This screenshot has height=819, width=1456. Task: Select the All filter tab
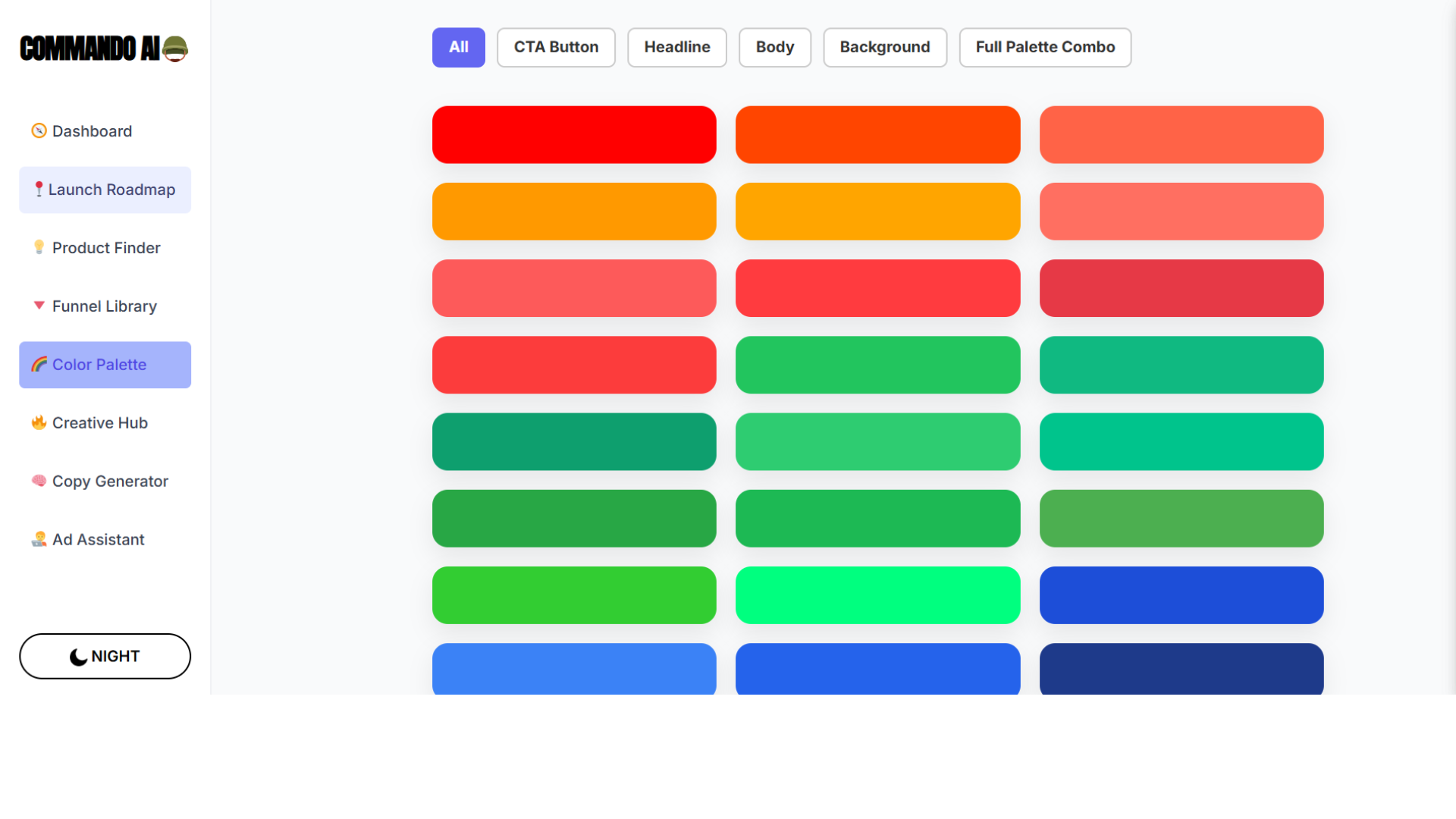(458, 47)
